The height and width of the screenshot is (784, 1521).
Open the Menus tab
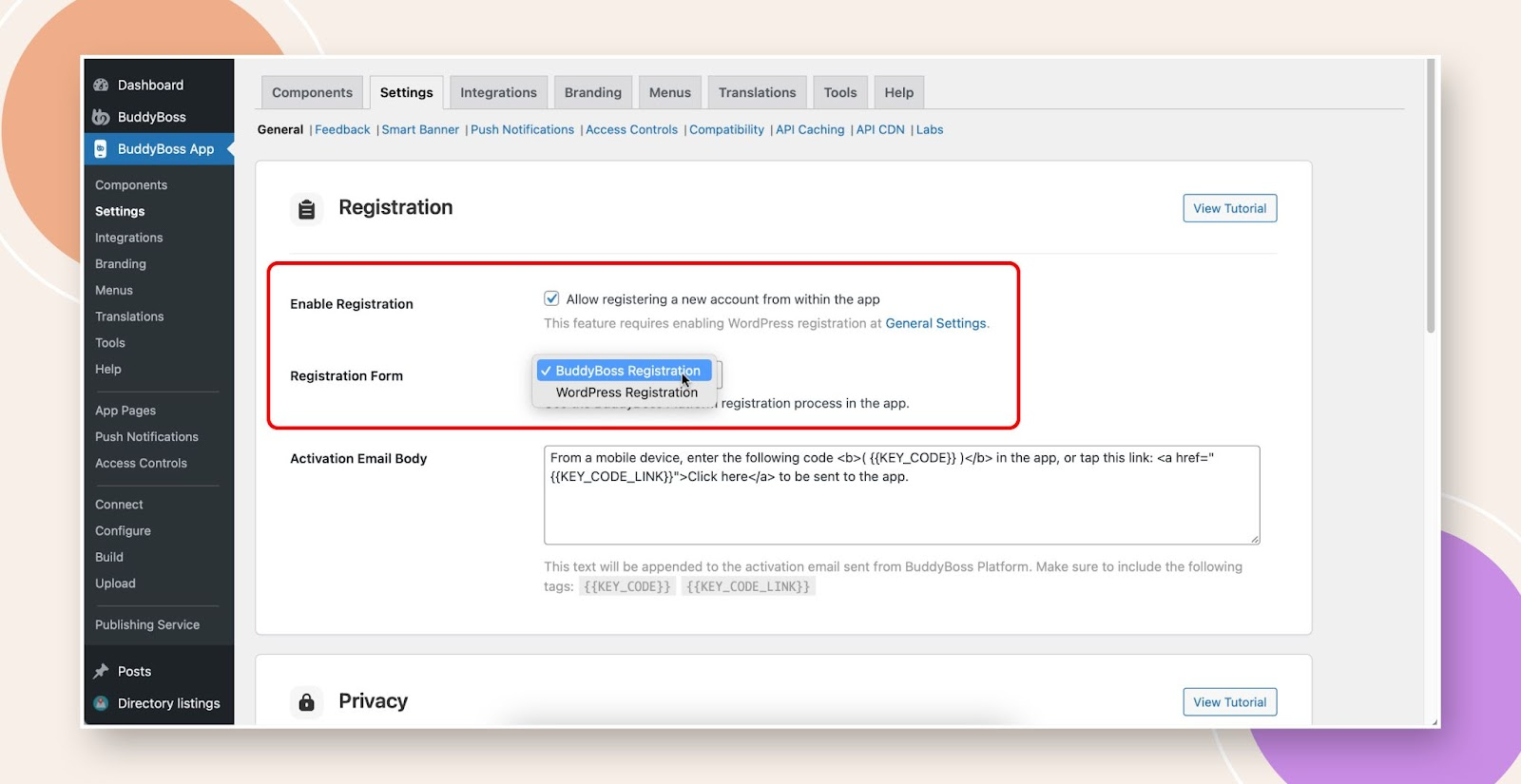pos(669,92)
